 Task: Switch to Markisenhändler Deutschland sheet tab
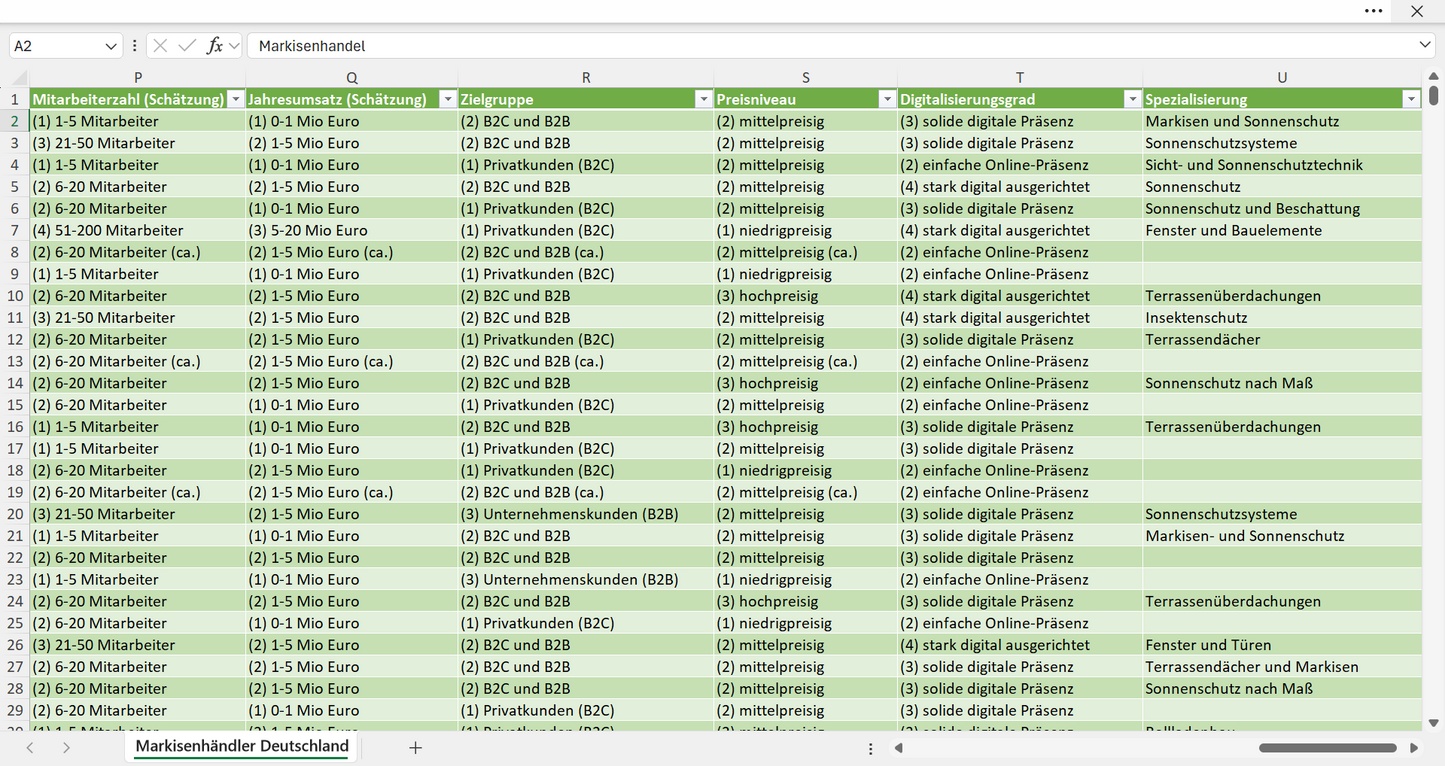(x=242, y=746)
